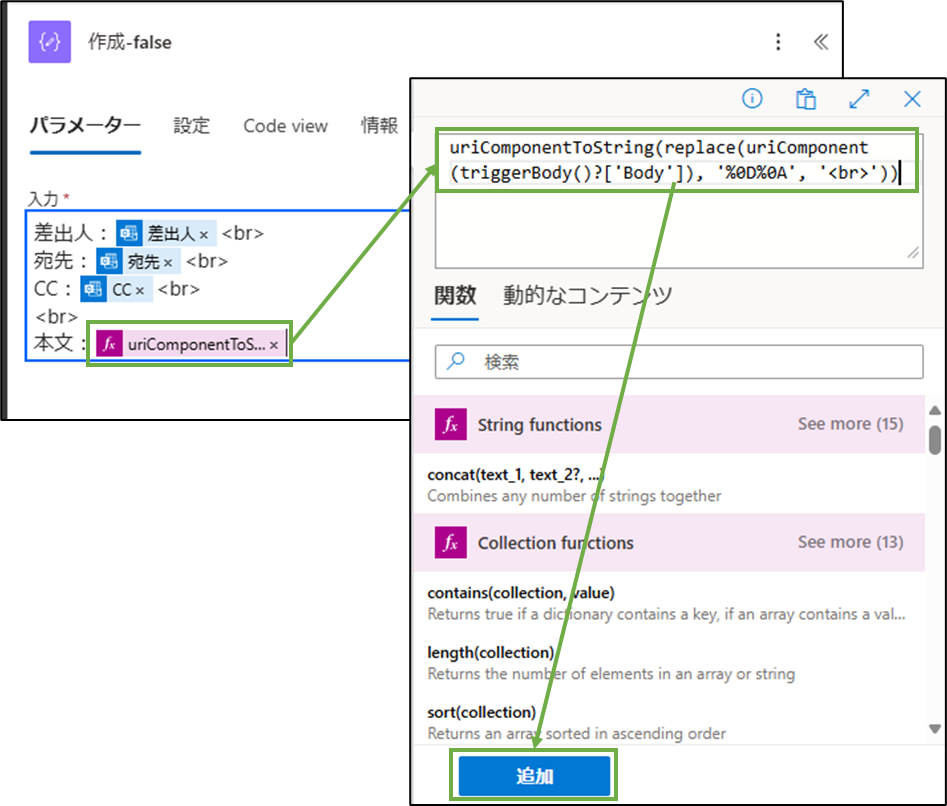The height and width of the screenshot is (806, 947).
Task: Click the 作成-false action title
Action: (130, 42)
